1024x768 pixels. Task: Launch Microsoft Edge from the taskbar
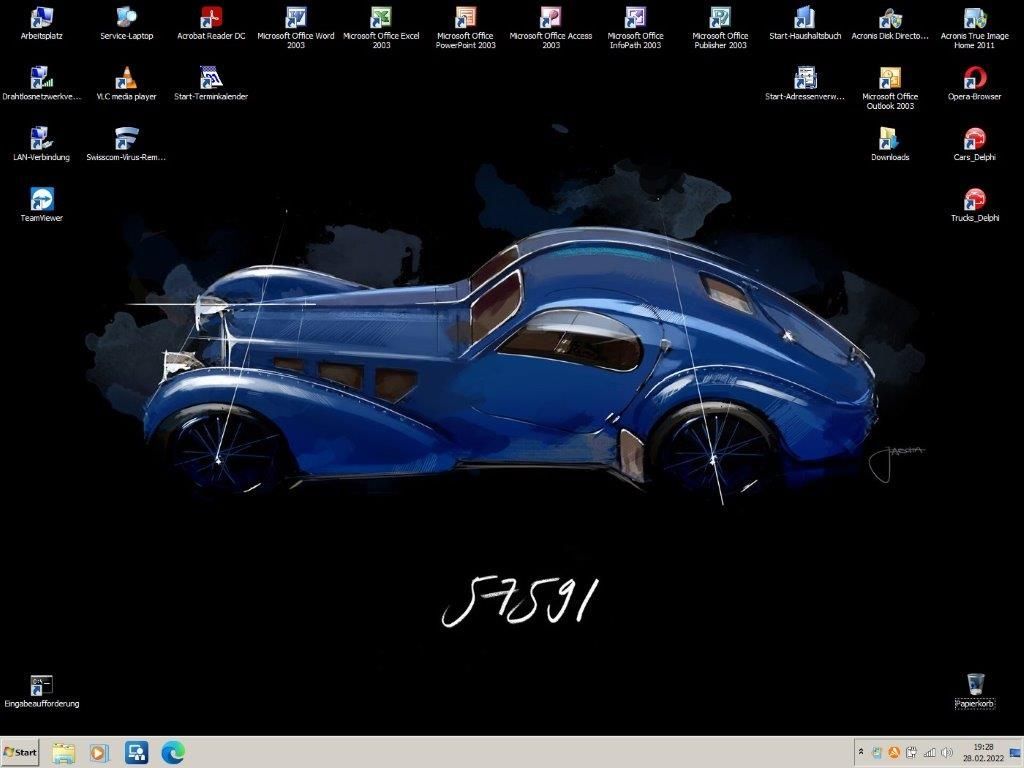tap(173, 752)
